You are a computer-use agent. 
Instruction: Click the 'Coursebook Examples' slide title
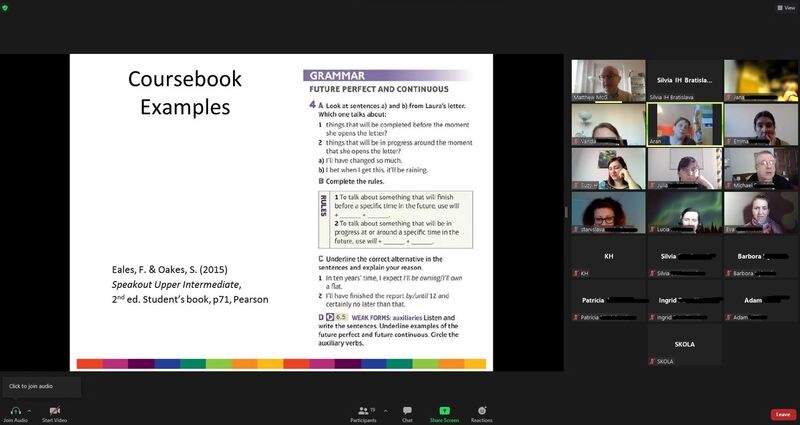(x=185, y=93)
